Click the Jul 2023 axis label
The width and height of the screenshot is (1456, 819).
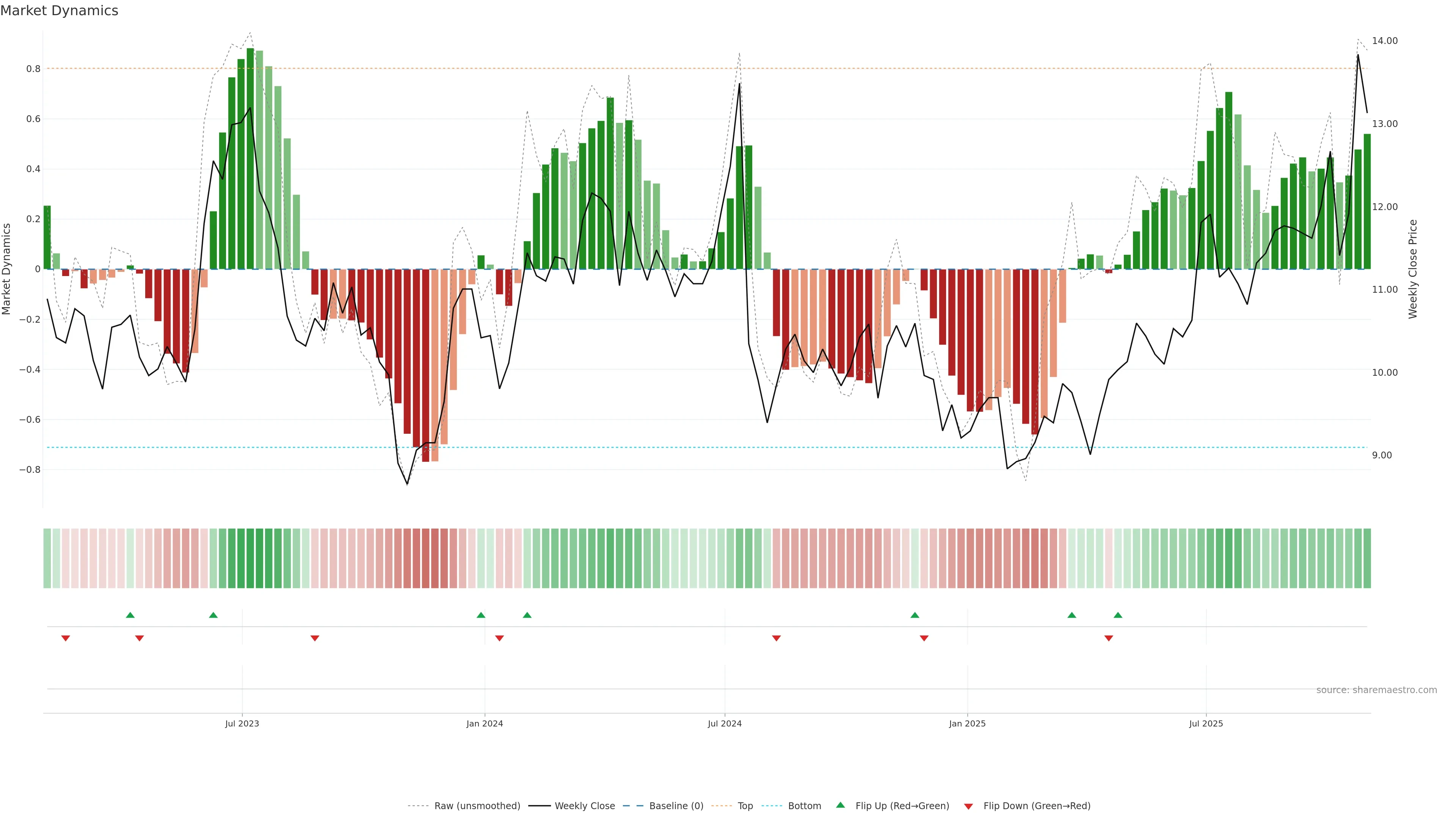[242, 723]
